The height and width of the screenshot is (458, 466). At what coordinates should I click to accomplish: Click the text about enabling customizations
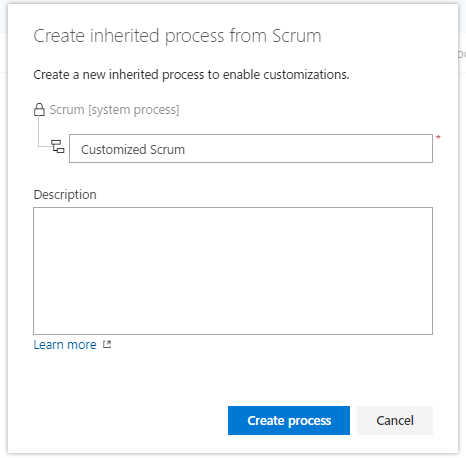coord(191,75)
